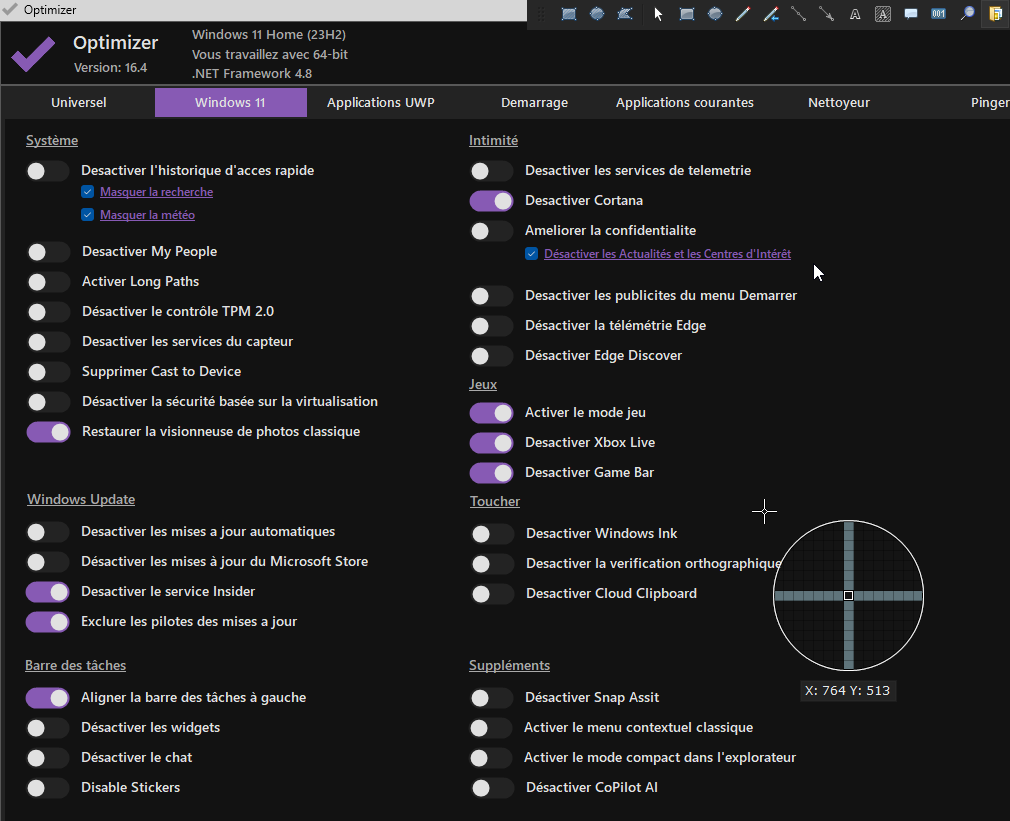The width and height of the screenshot is (1010, 821).
Task: Select the arrow line tool
Action: (826, 14)
